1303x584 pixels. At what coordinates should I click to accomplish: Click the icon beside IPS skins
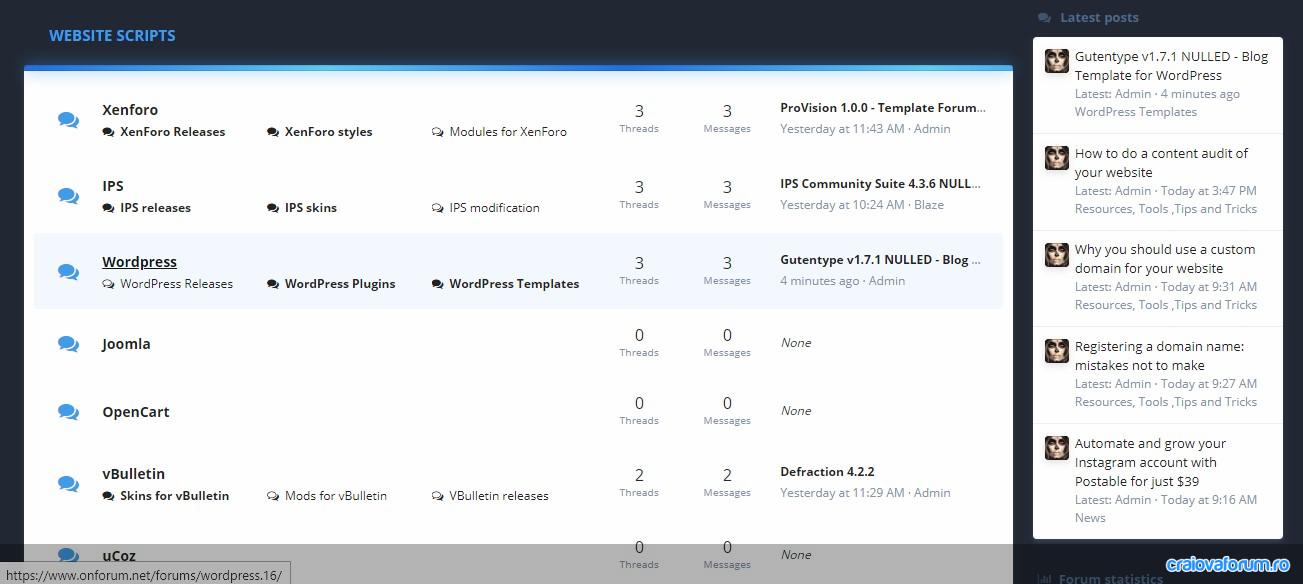(273, 208)
